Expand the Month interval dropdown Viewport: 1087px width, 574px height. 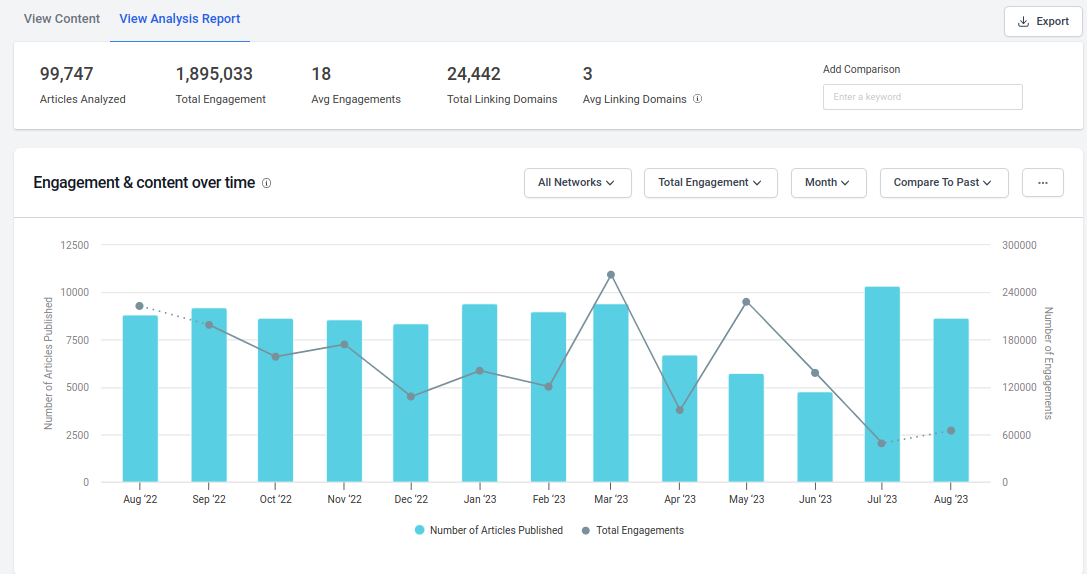(x=828, y=183)
